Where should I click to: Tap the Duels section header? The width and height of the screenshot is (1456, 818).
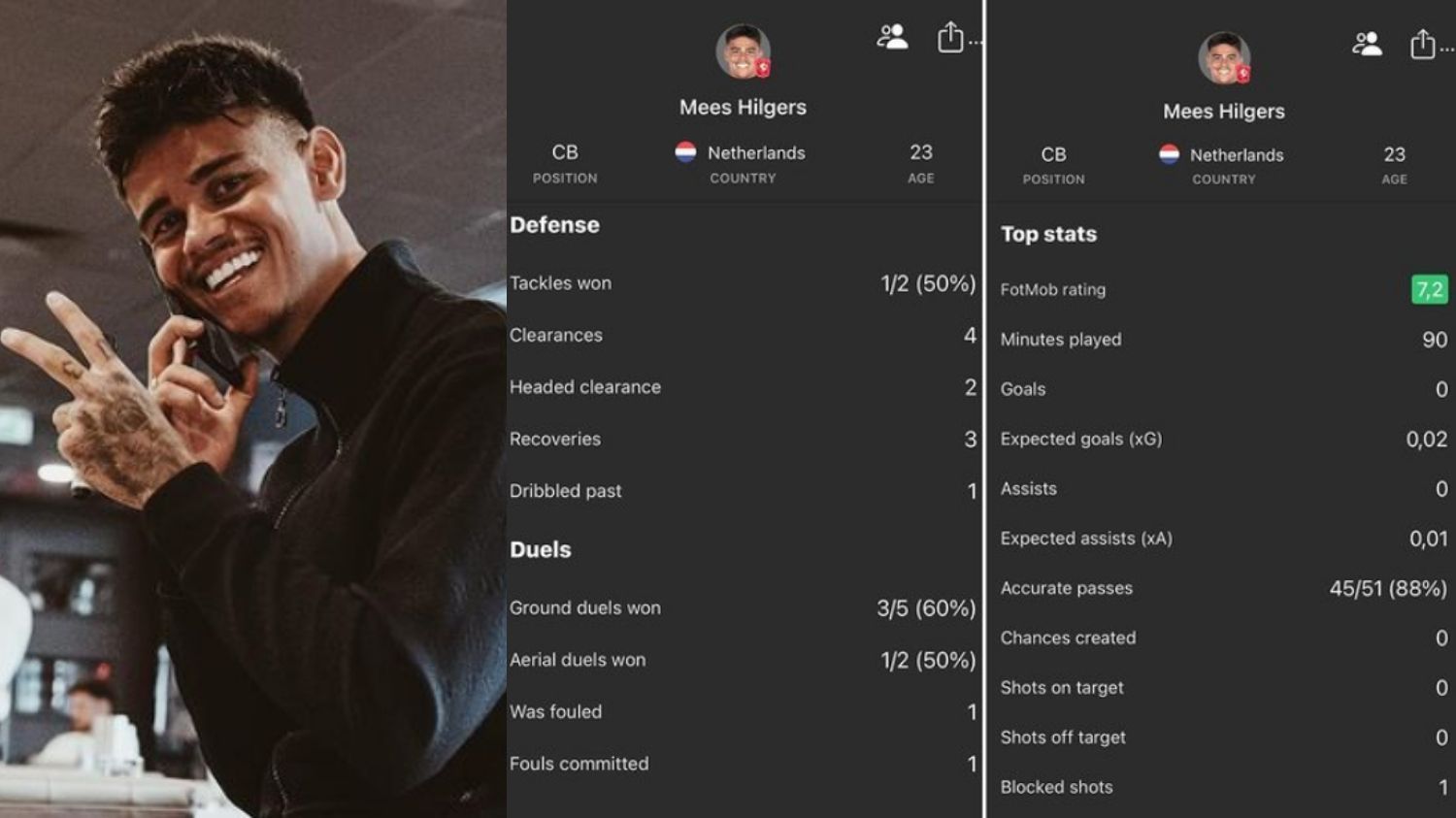(541, 549)
